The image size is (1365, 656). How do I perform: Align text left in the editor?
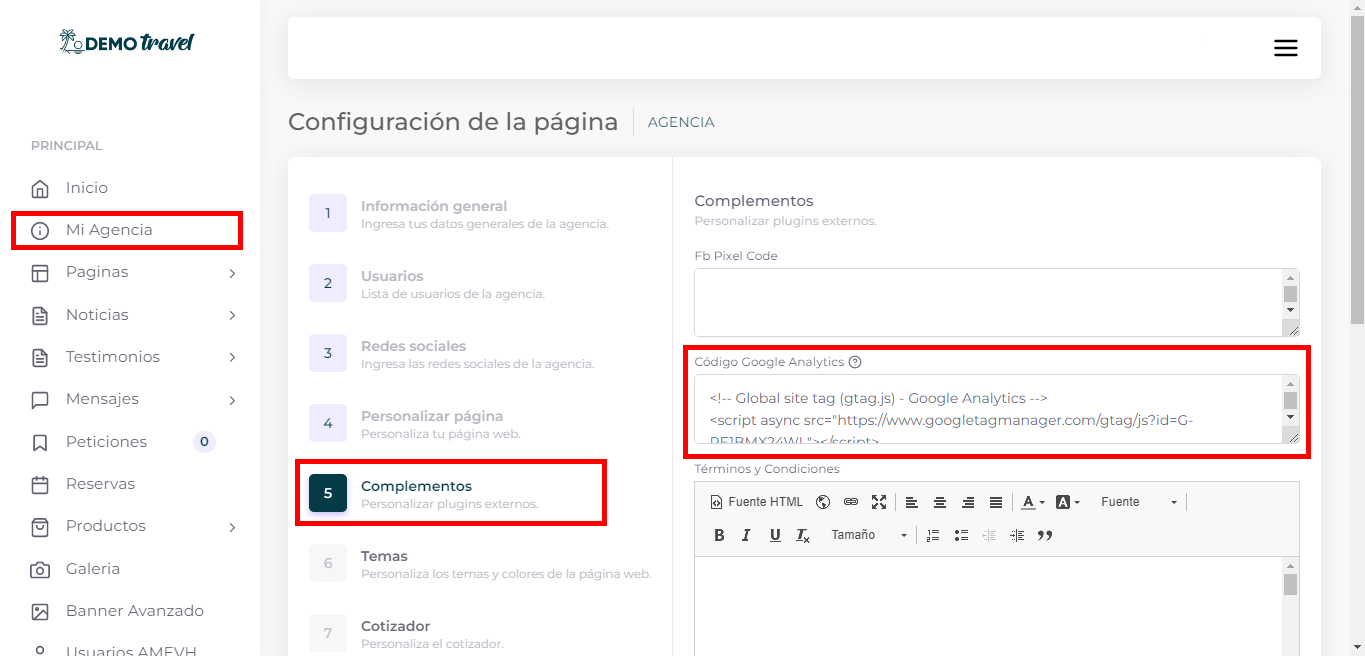(912, 502)
